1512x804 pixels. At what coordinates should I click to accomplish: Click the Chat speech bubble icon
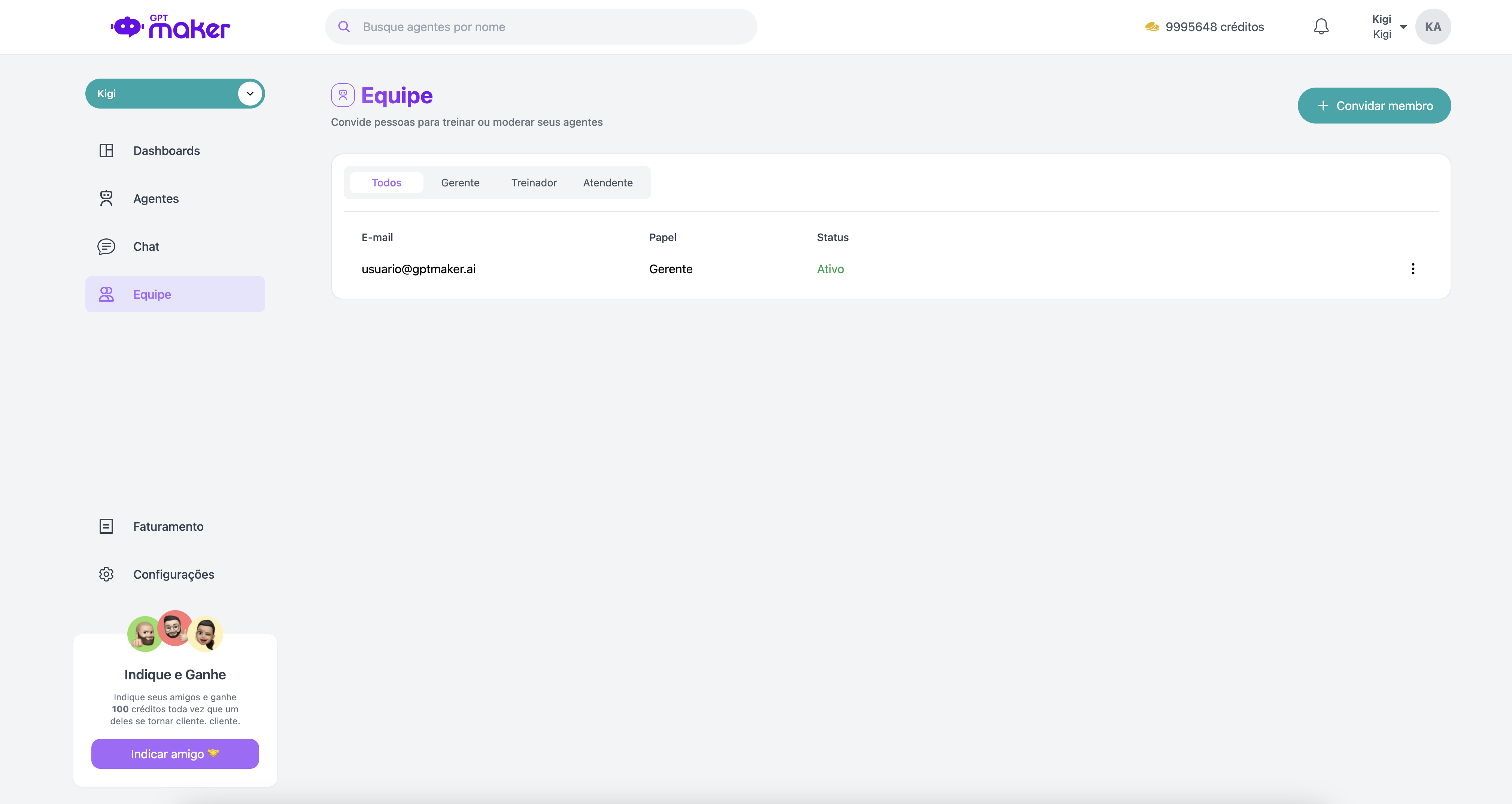pyautogui.click(x=106, y=247)
